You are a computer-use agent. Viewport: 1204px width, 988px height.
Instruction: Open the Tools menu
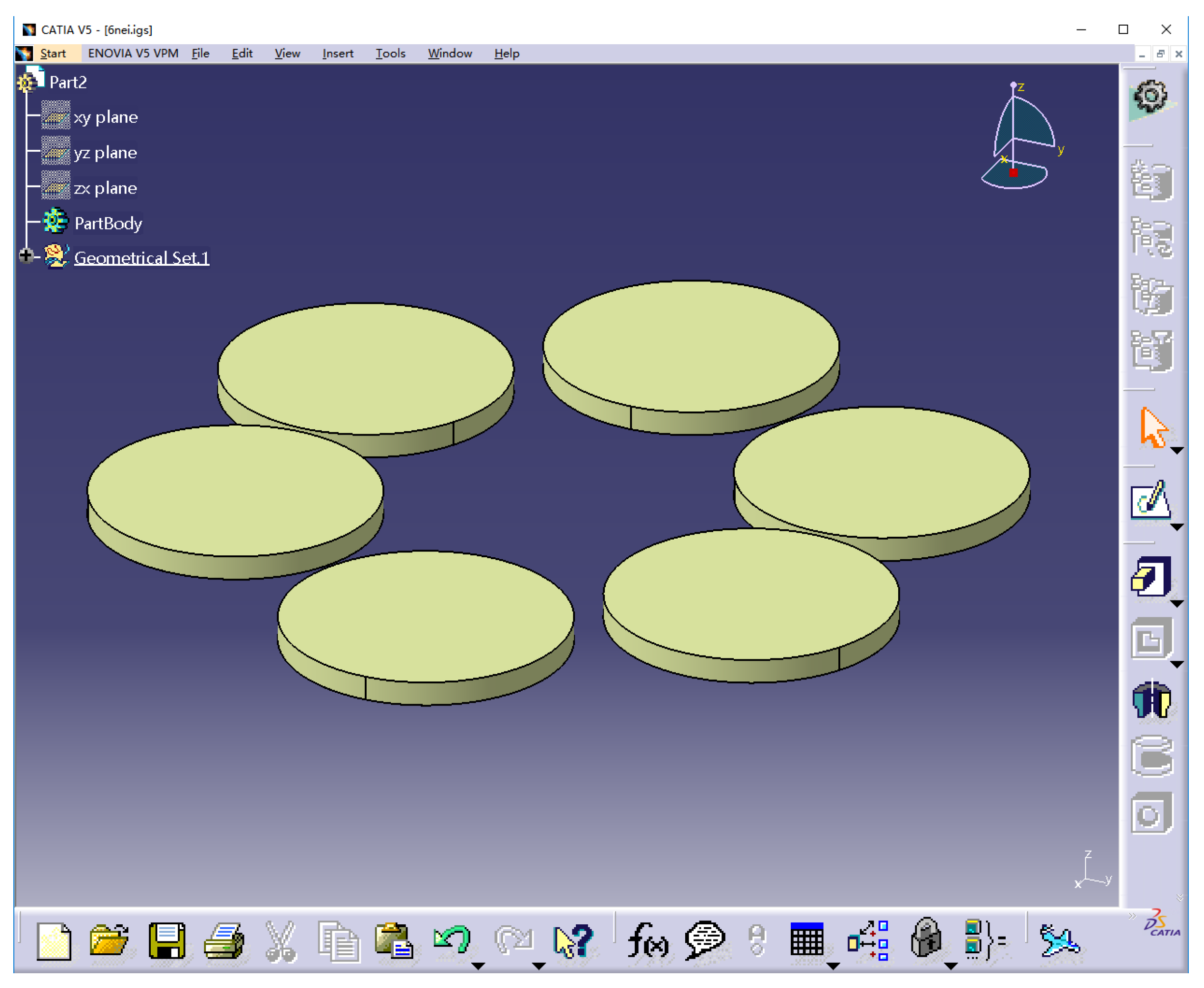pyautogui.click(x=390, y=54)
